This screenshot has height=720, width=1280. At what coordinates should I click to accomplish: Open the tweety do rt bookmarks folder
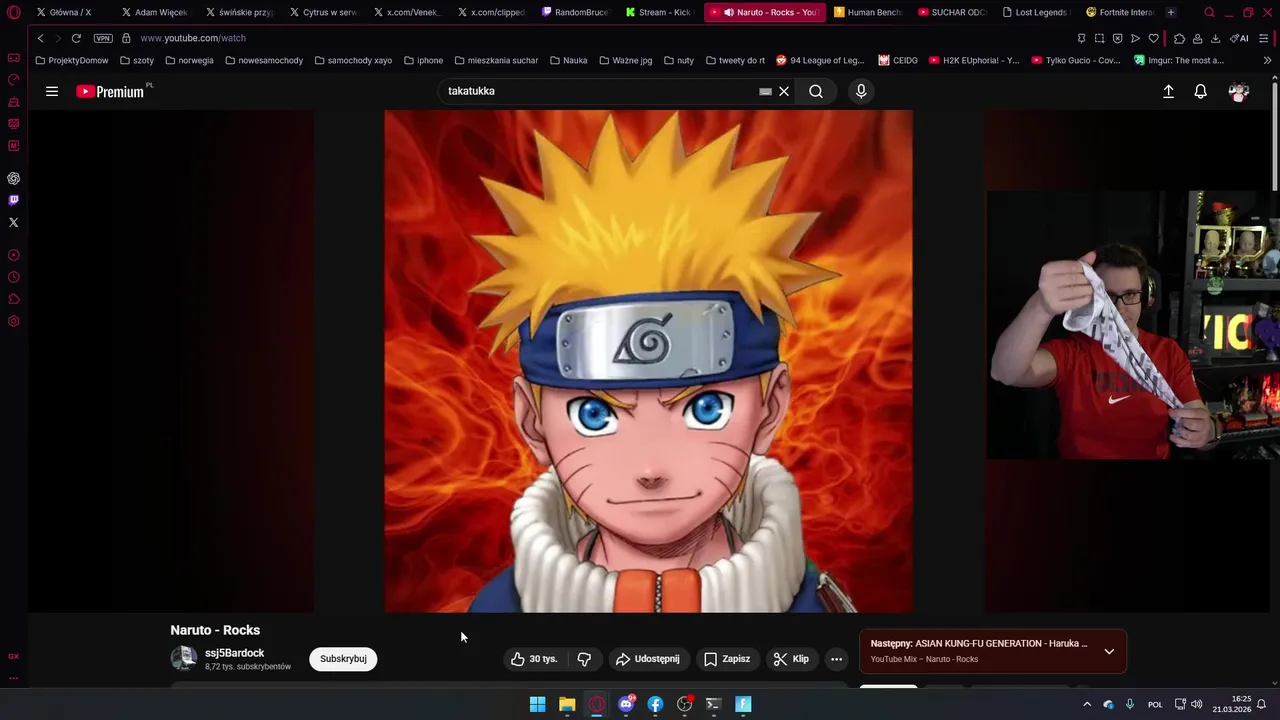[735, 60]
